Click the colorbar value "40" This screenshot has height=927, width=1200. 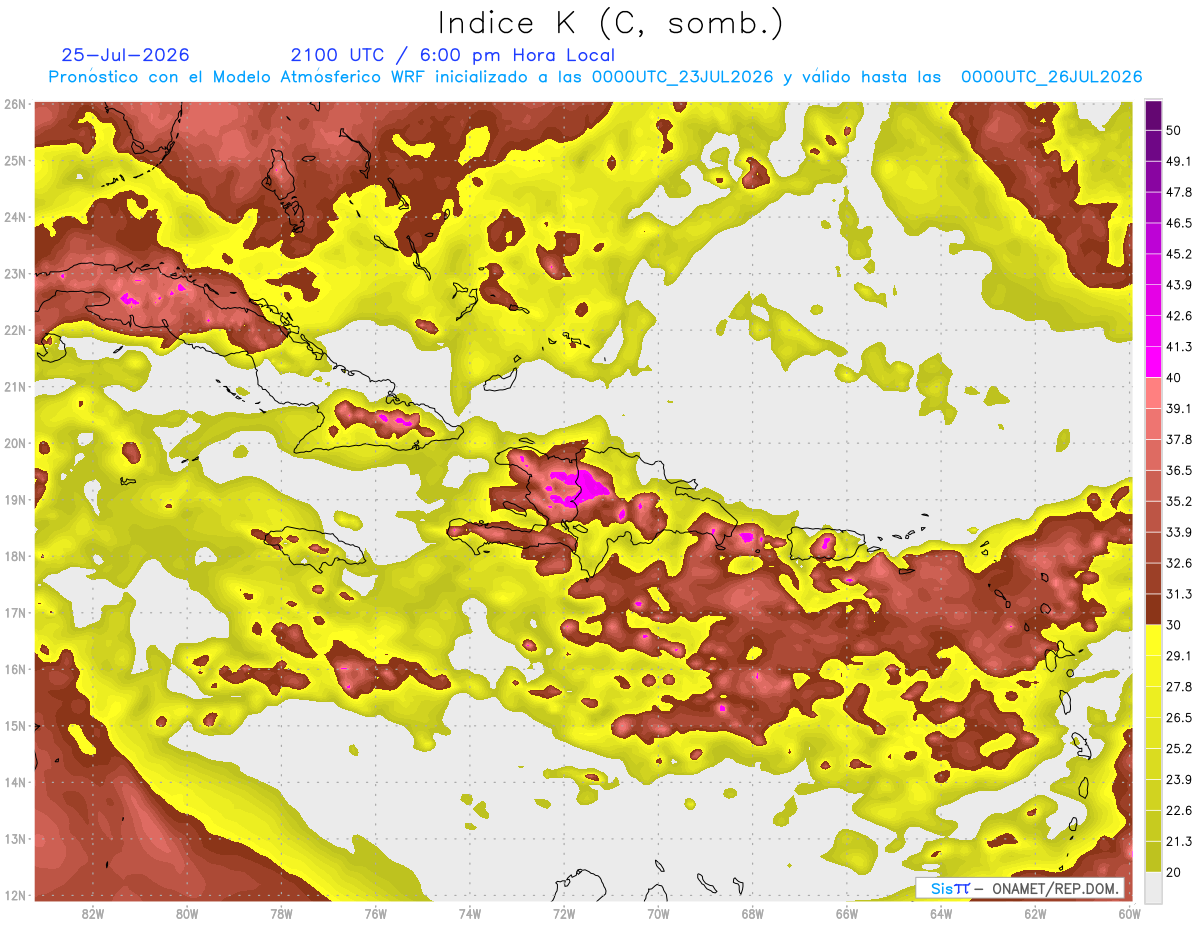click(1174, 378)
